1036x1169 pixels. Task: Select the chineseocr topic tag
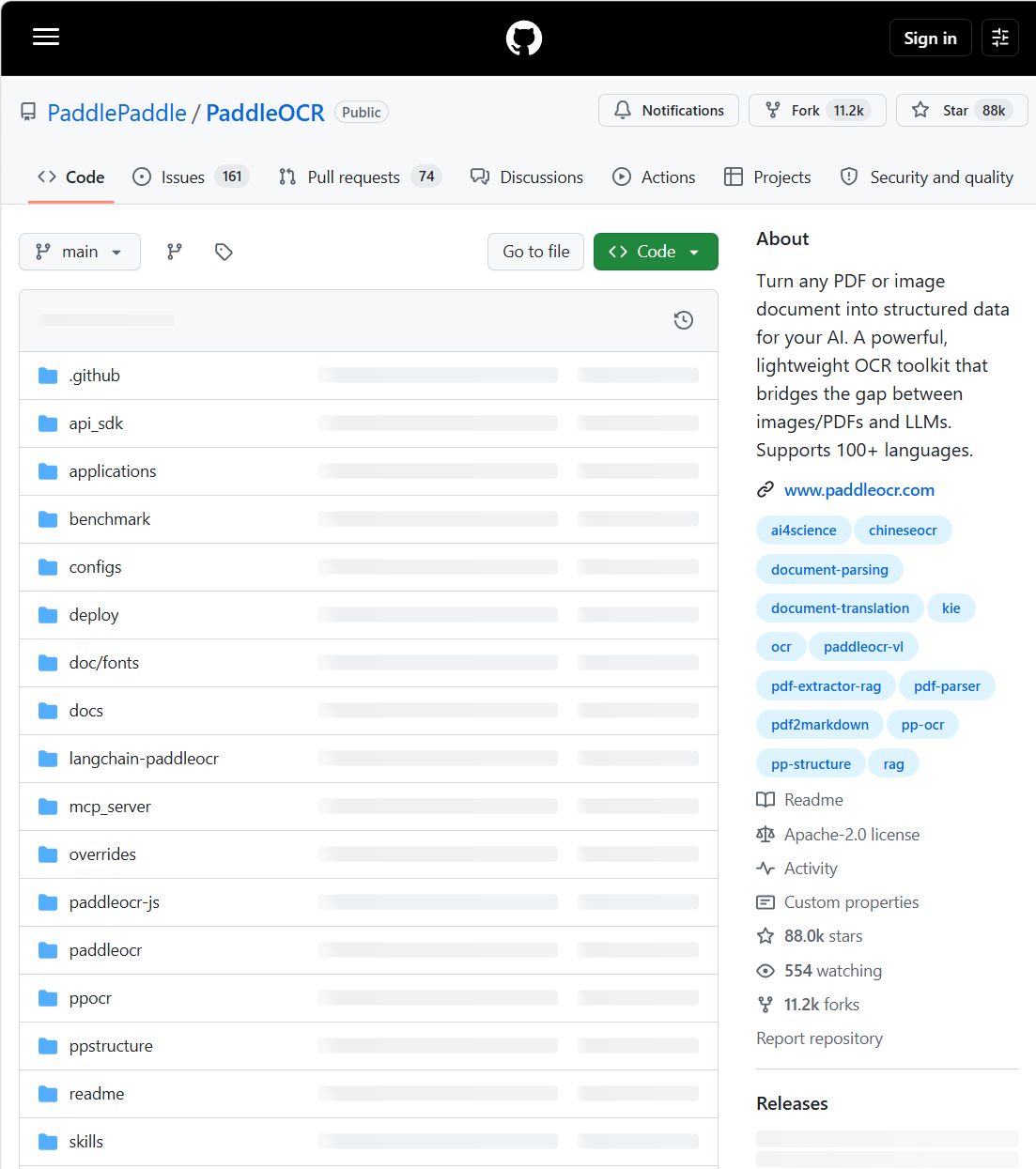(x=903, y=531)
